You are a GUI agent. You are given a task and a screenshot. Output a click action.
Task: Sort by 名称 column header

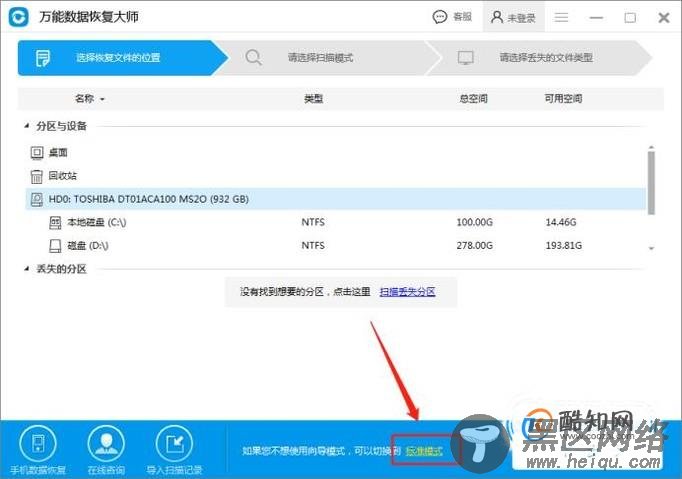point(90,99)
